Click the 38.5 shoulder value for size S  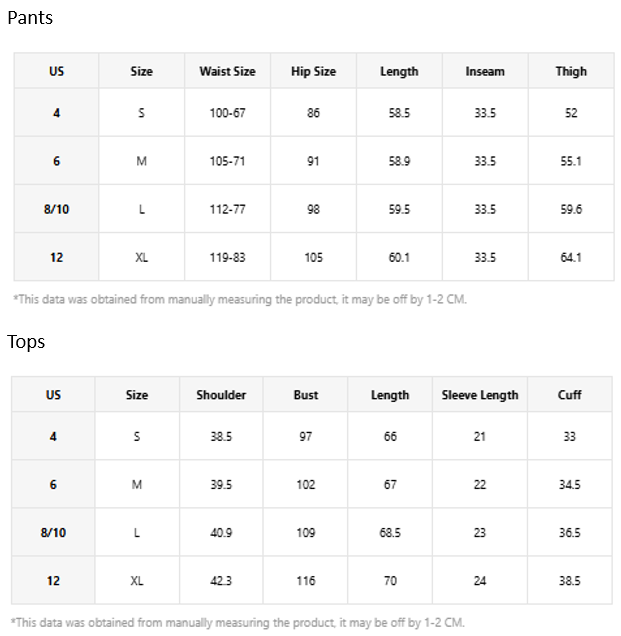(221, 436)
